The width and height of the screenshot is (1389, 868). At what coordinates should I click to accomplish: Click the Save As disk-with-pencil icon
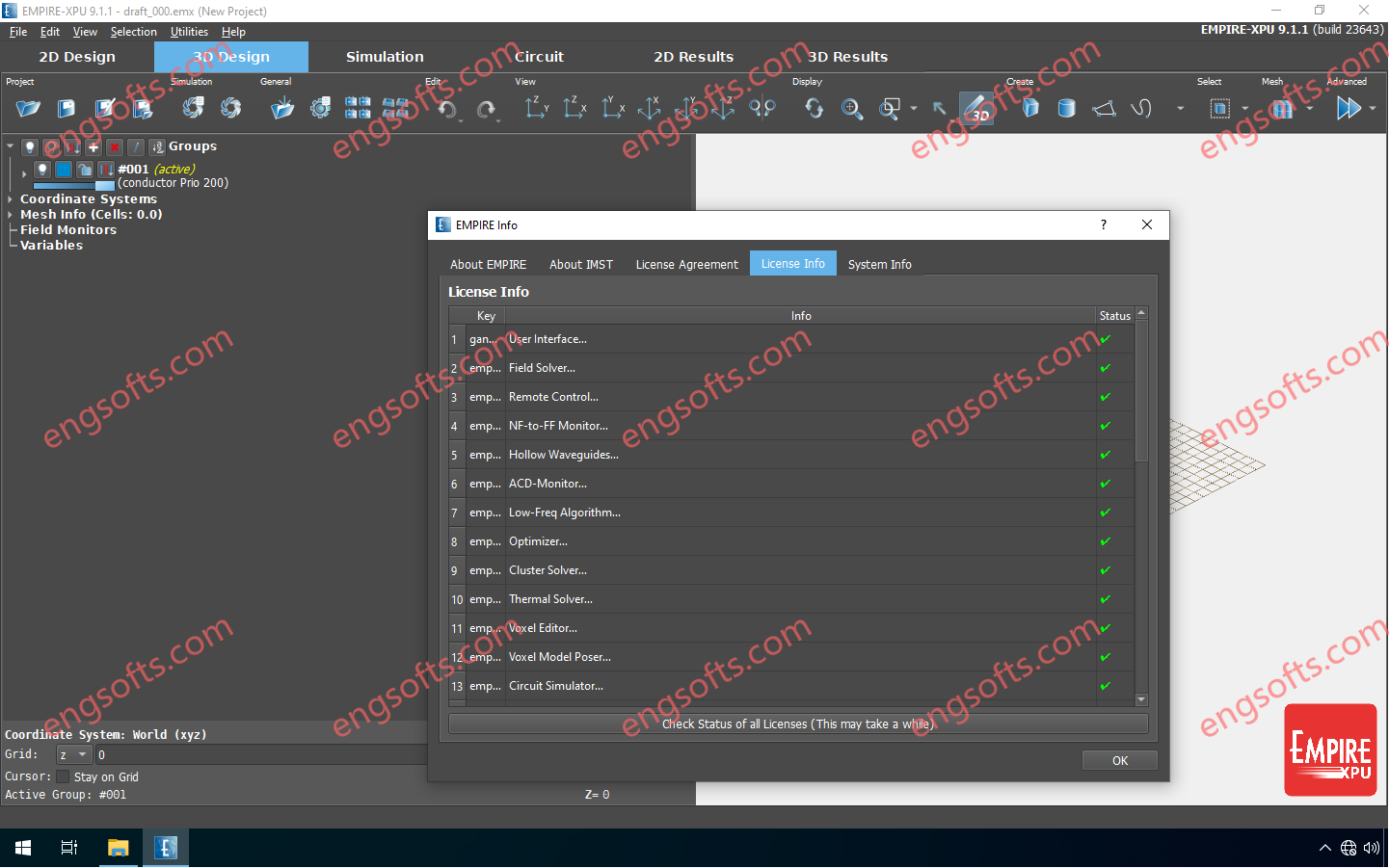pos(105,109)
